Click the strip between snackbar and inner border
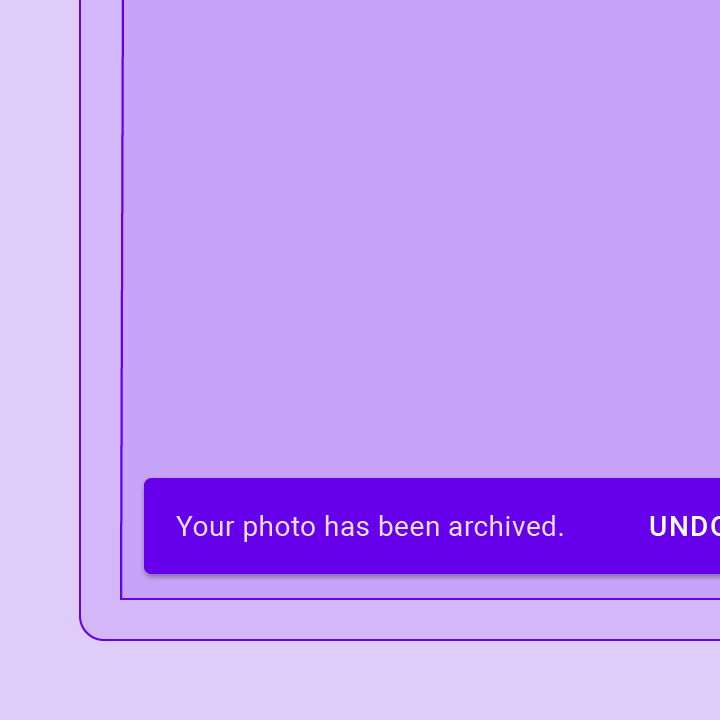The width and height of the screenshot is (720, 720). 421,586
